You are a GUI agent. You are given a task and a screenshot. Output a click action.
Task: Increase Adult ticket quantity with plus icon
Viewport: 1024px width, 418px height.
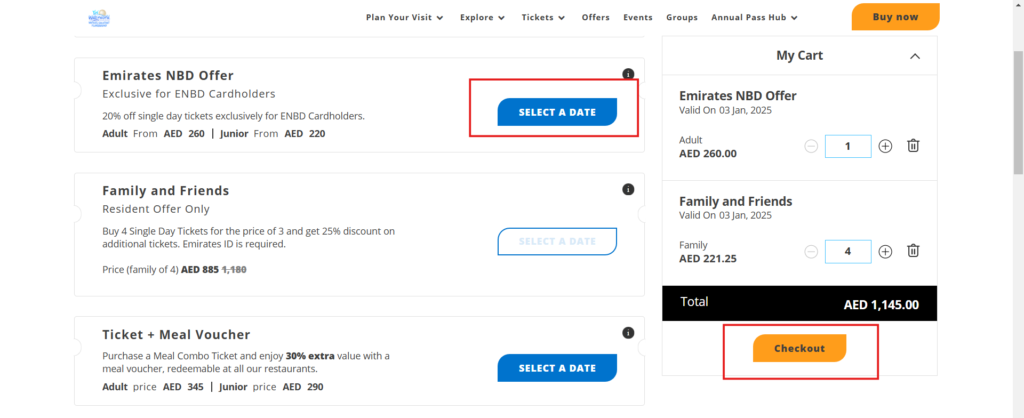pyautogui.click(x=885, y=146)
